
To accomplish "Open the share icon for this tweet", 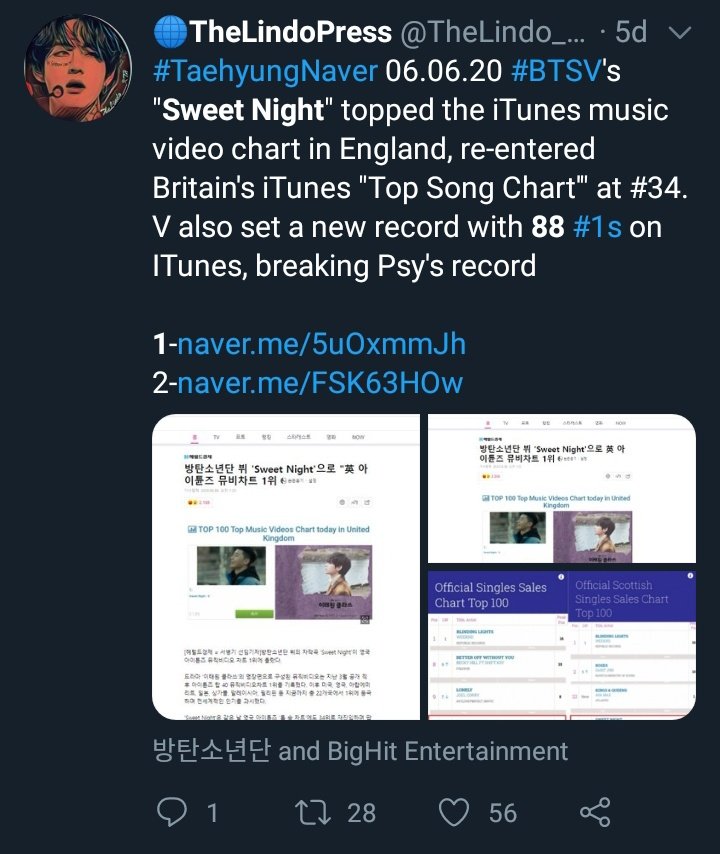I will (x=596, y=812).
